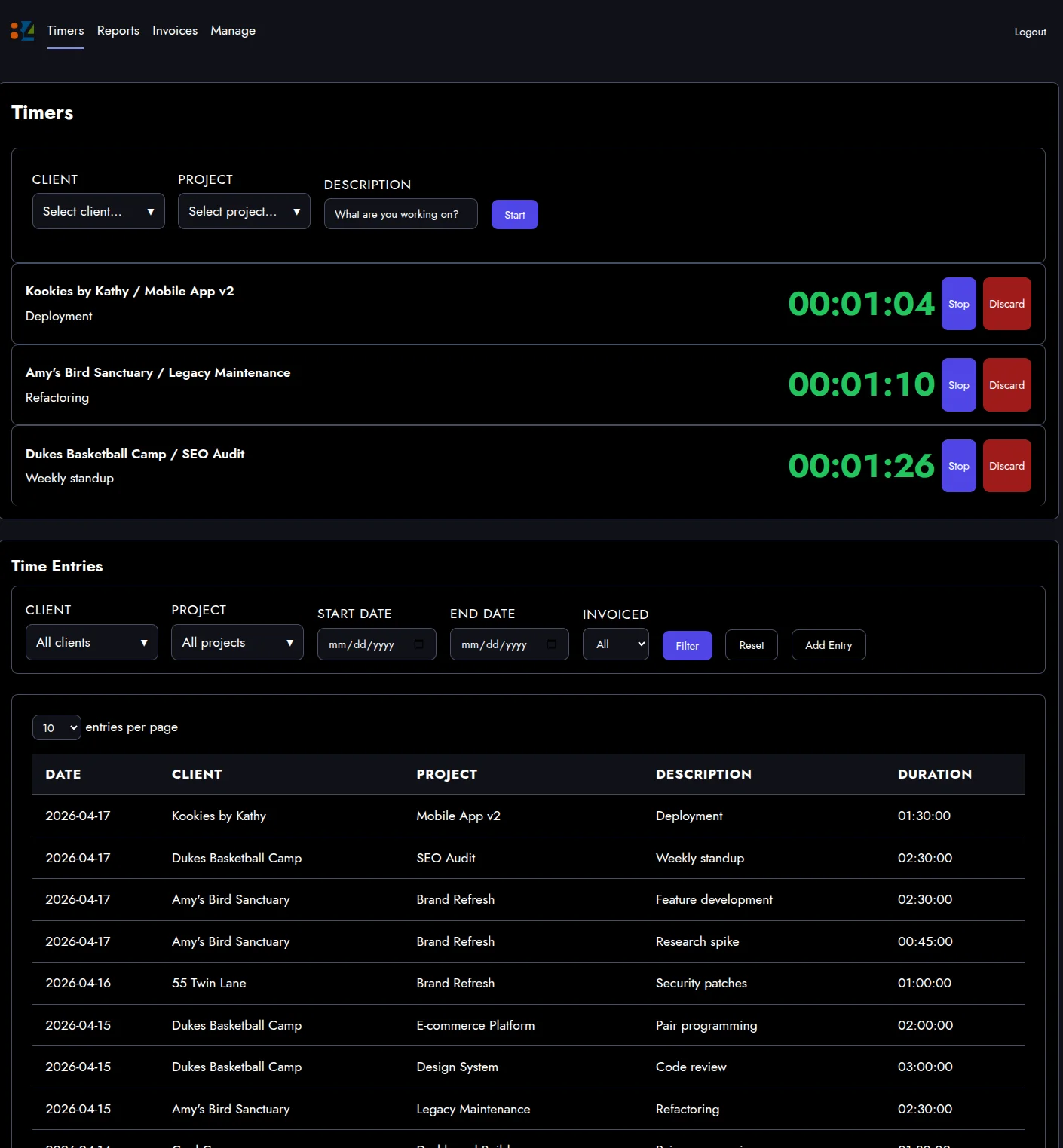Change the entries per page selector
The width and height of the screenshot is (1063, 1148).
(x=57, y=727)
